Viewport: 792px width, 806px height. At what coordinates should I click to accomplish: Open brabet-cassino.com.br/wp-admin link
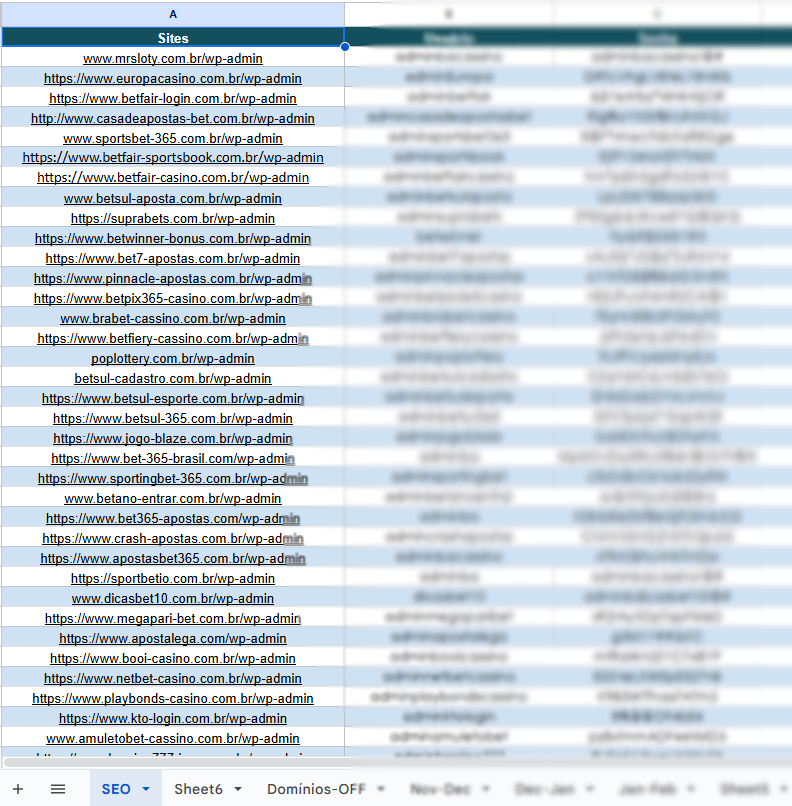click(x=173, y=319)
